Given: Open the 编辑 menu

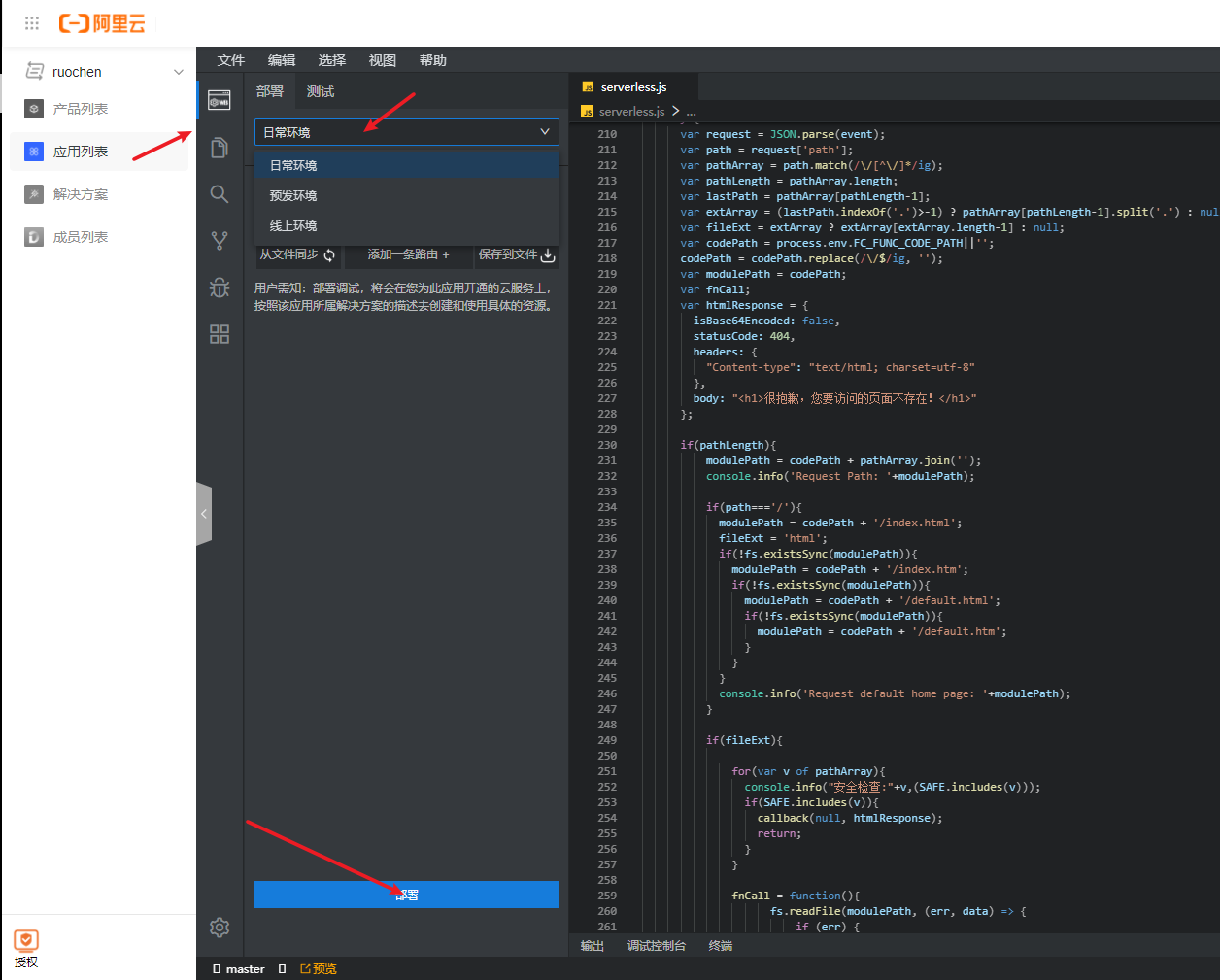Looking at the screenshot, I should point(282,60).
